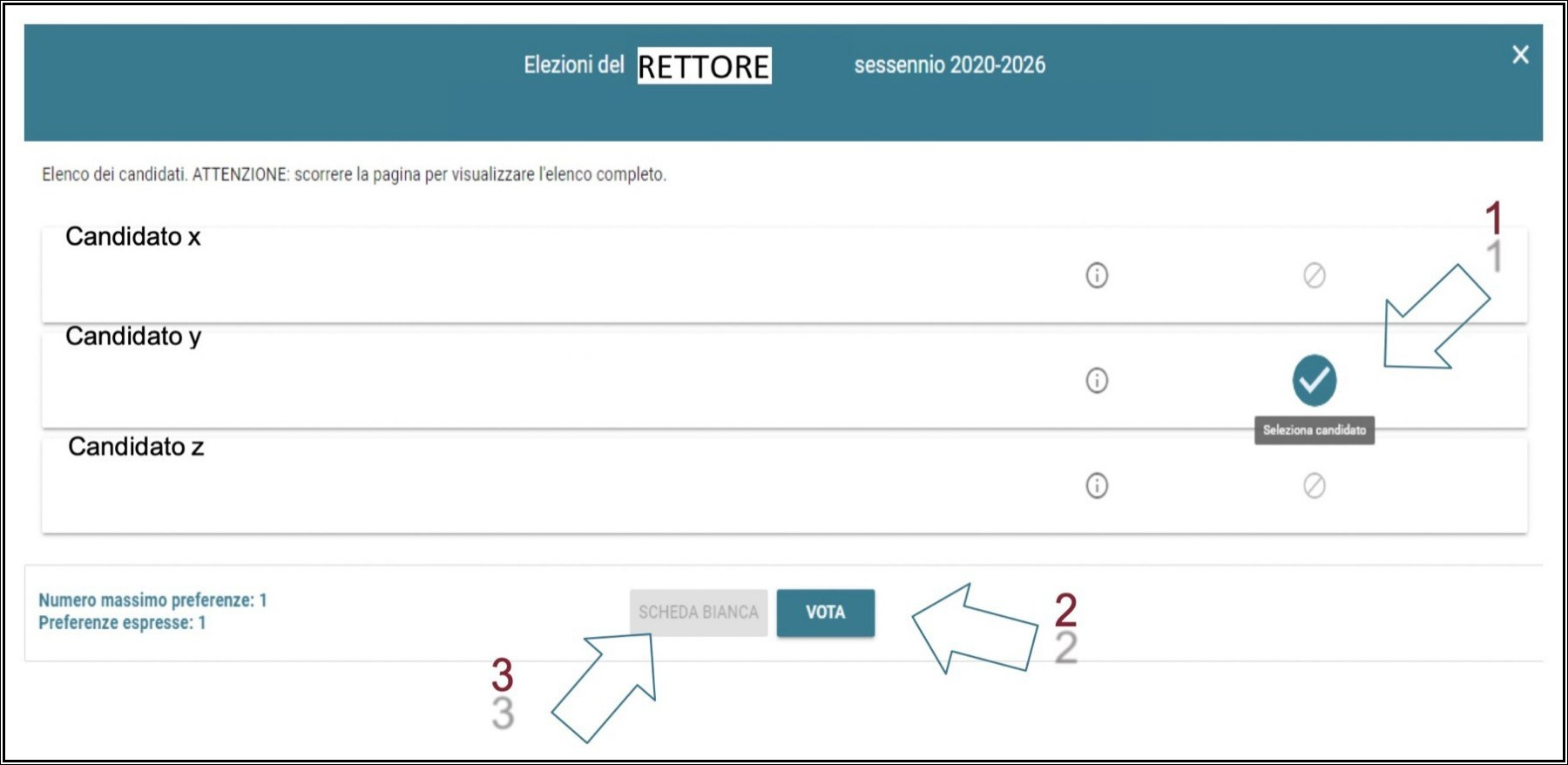Image resolution: width=1568 pixels, height=765 pixels.
Task: Click the 'Seleziona candidato' tooltip
Action: pos(1315,430)
